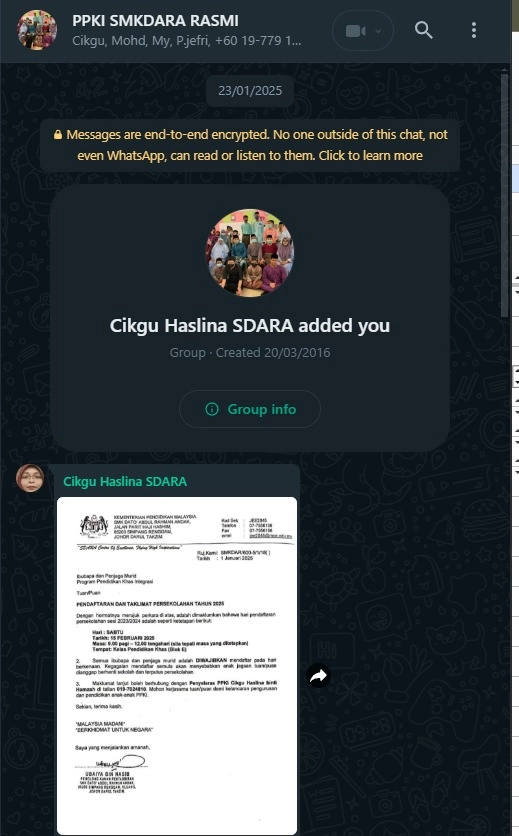The width and height of the screenshot is (519, 836).
Task: Expand the video call dropdown chevron
Action: pos(378,31)
